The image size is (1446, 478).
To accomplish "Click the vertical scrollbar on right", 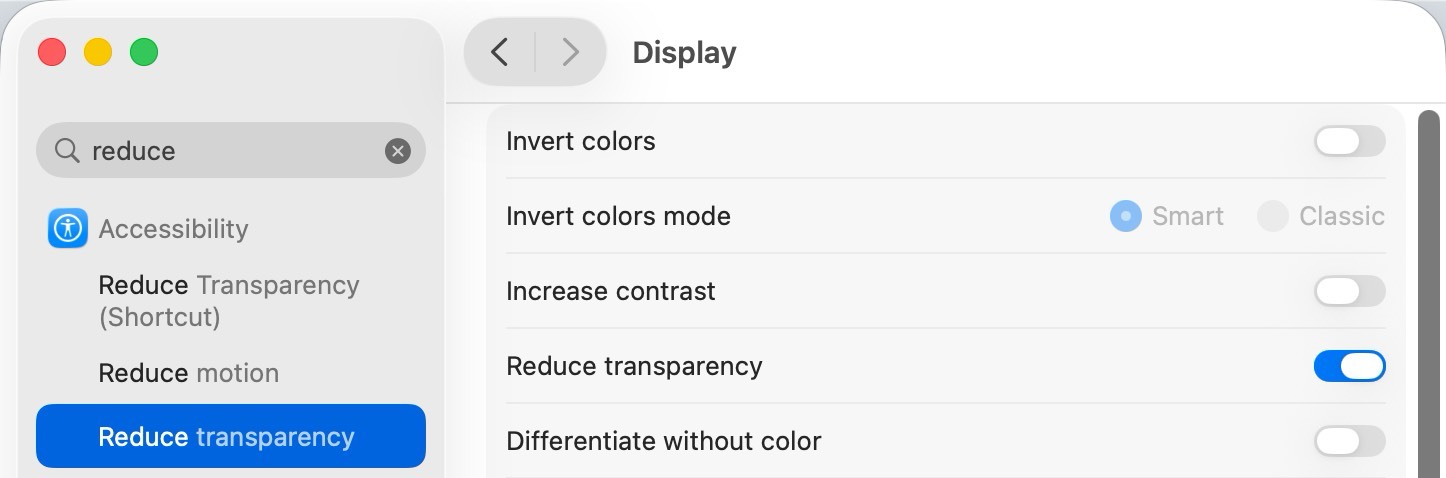I will pyautogui.click(x=1428, y=290).
